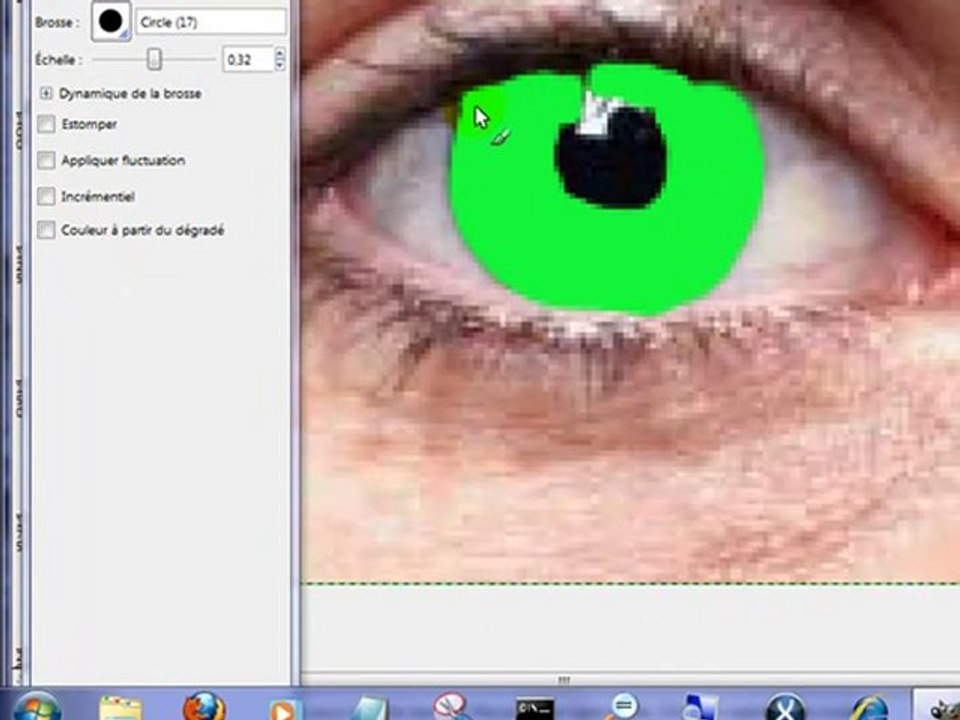This screenshot has height=720, width=960.
Task: Enable the Incrémentiel checkbox
Action: point(47,197)
